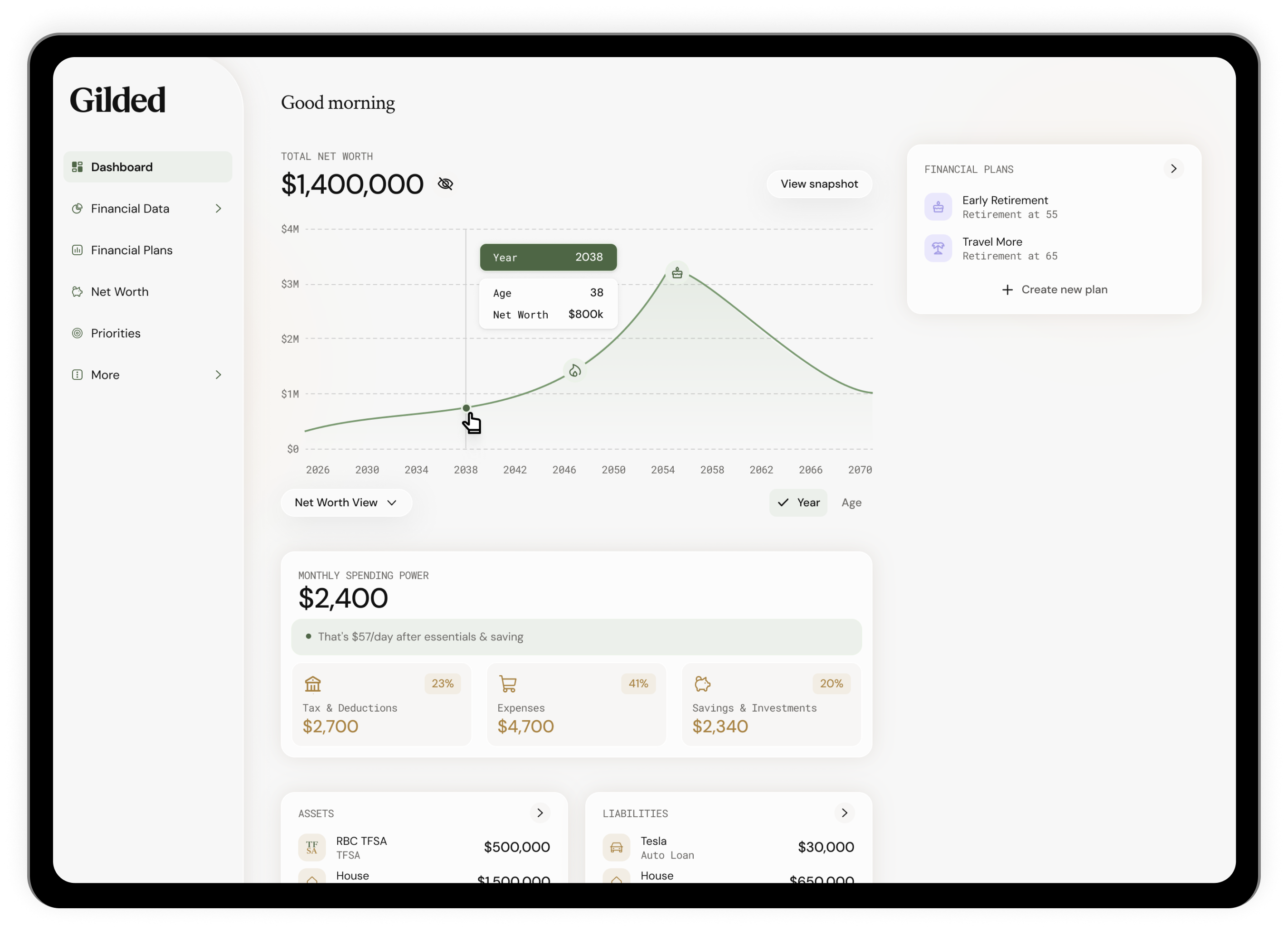The image size is (1288, 930).
Task: Click the $30,000 Tesla loan value
Action: [826, 847]
